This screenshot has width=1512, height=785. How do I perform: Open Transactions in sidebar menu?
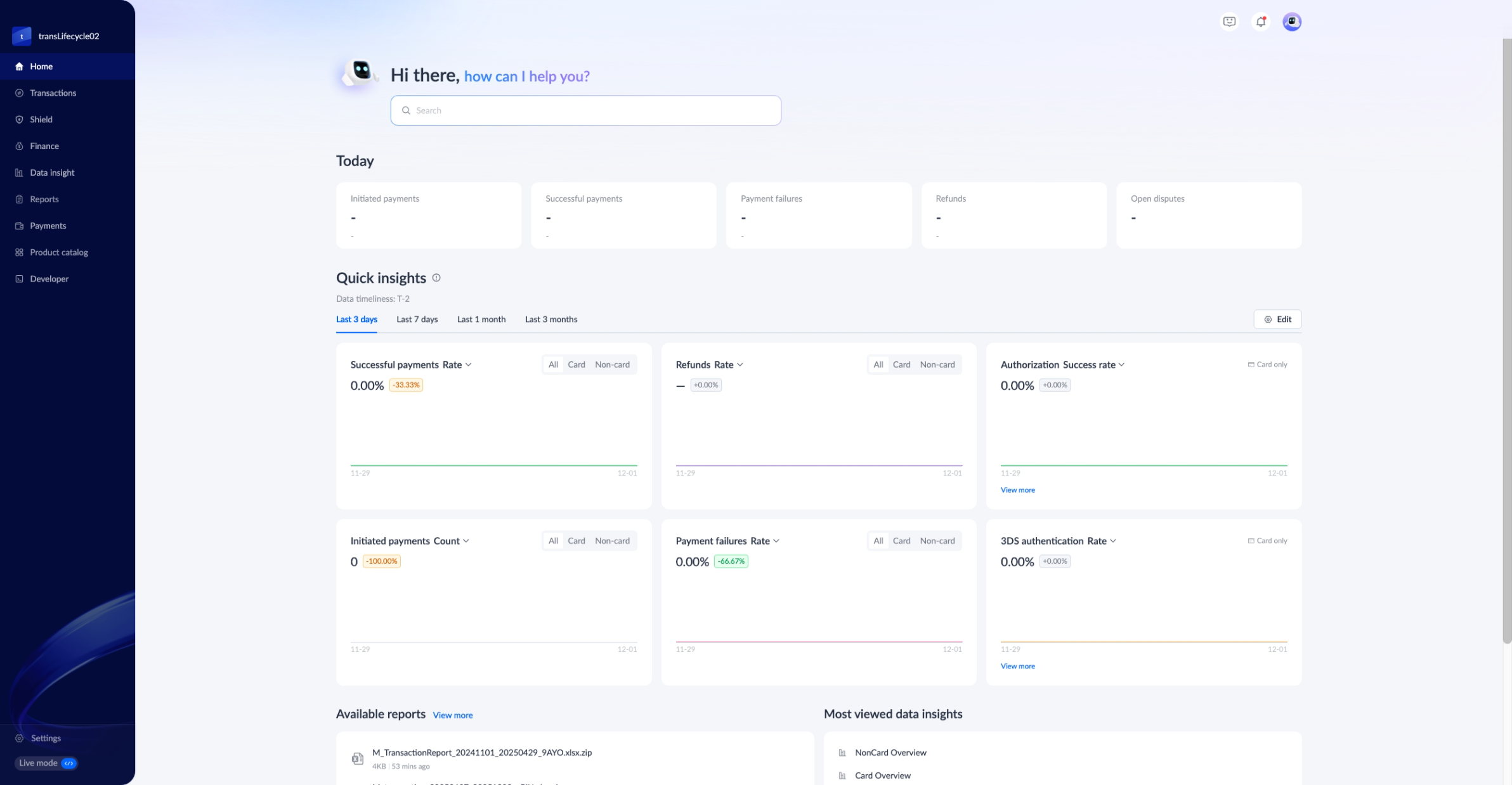pyautogui.click(x=53, y=93)
